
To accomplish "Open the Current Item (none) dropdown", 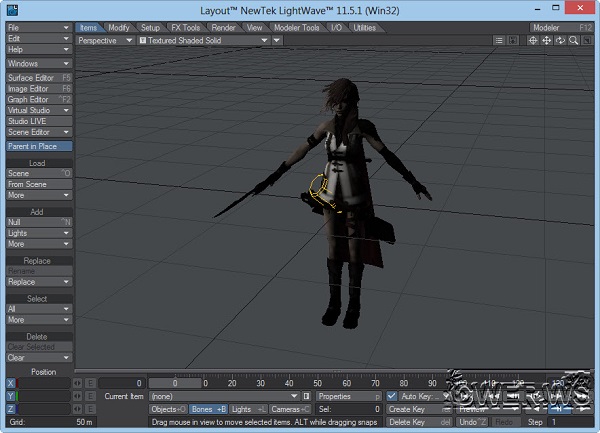I will click(x=224, y=396).
